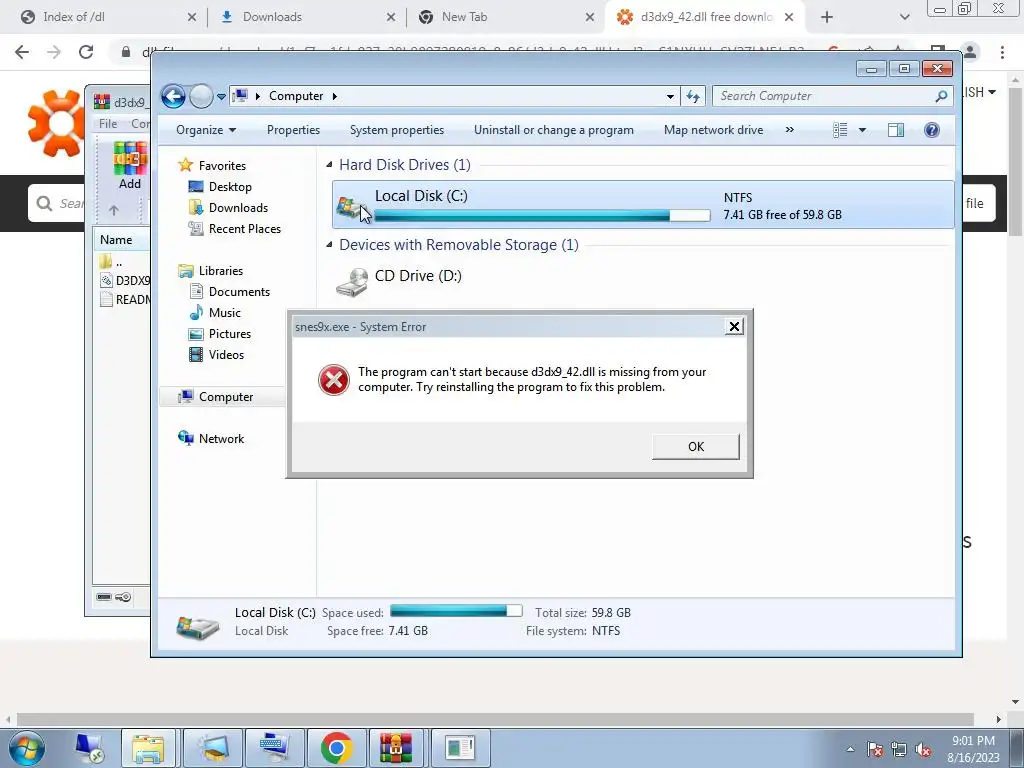
Task: Open WinRAR from the taskbar
Action: point(398,748)
